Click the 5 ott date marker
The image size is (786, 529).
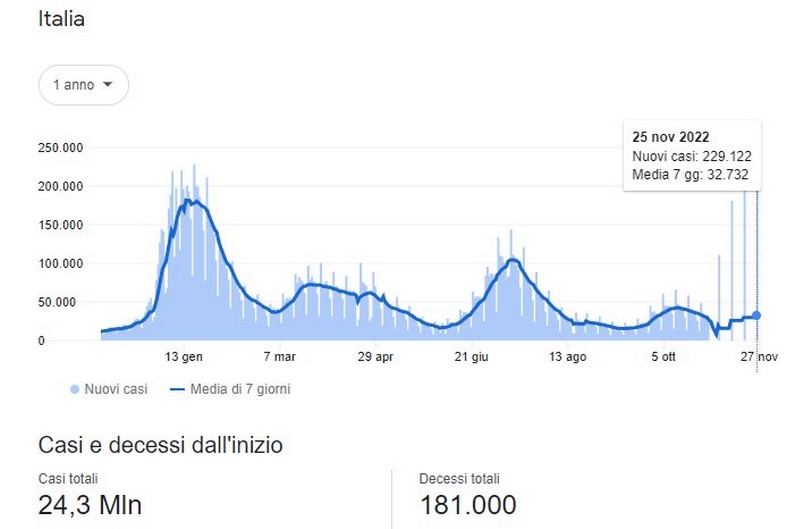tap(664, 357)
